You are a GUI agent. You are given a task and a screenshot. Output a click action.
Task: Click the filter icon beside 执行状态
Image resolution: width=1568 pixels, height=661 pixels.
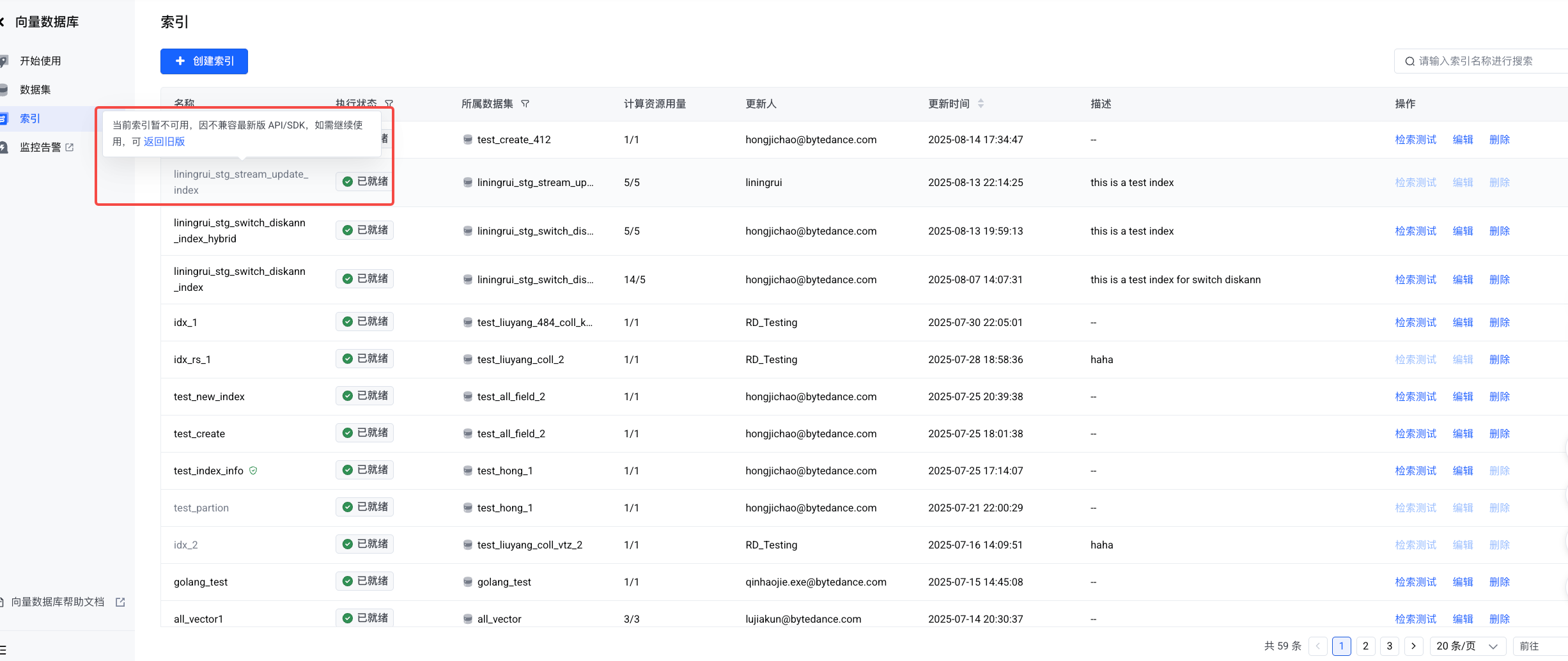click(389, 104)
